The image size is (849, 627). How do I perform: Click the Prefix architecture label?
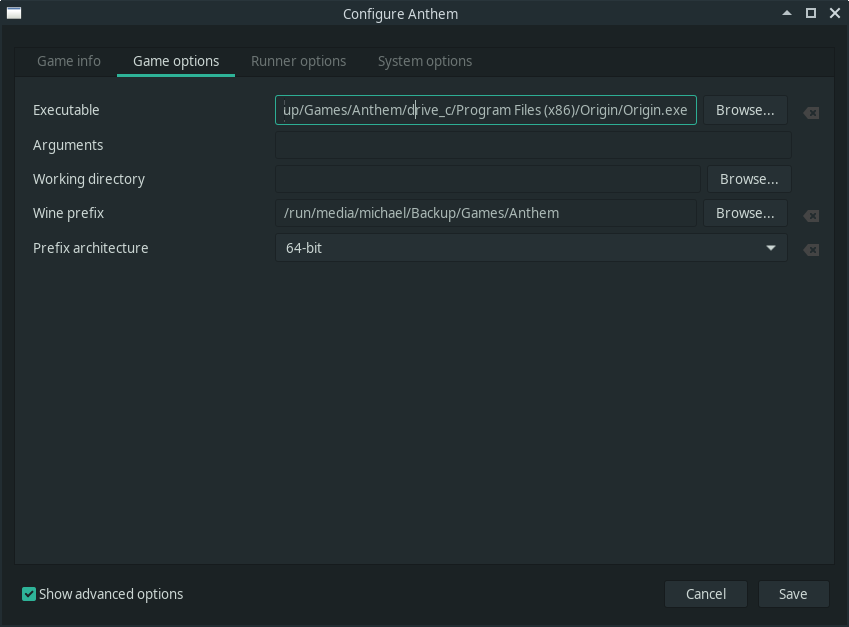click(x=90, y=248)
